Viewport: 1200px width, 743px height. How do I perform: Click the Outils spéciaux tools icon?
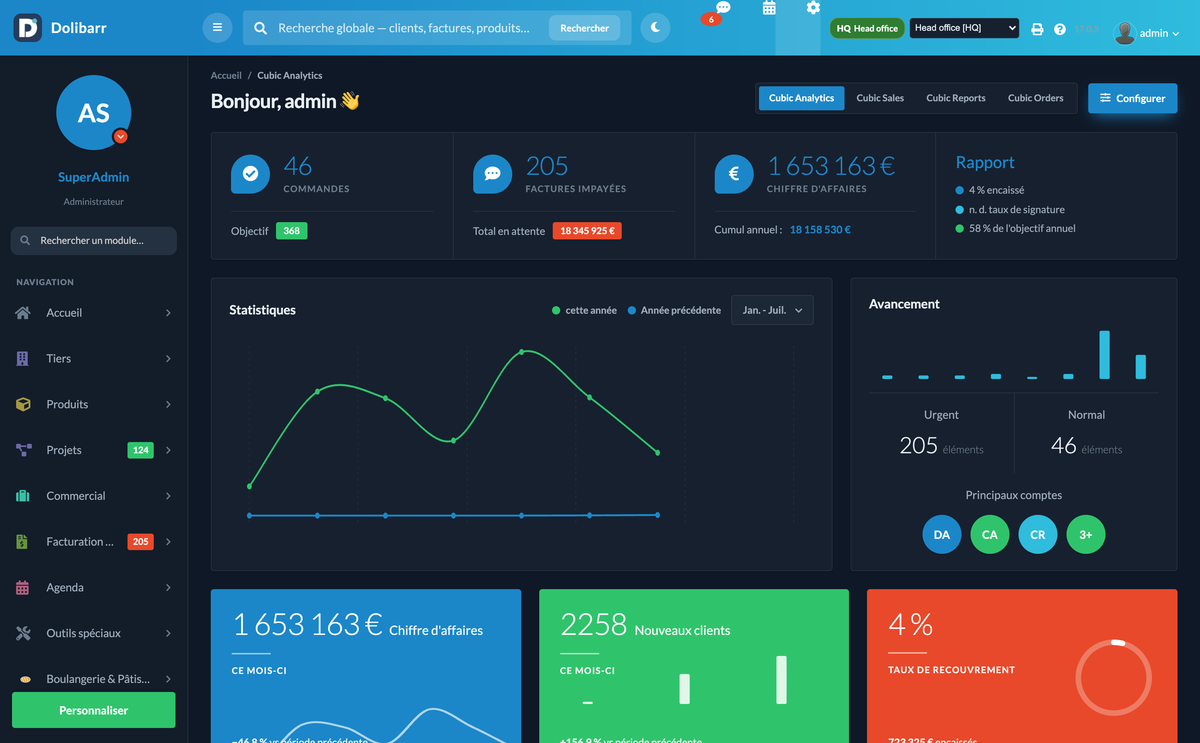(x=23, y=633)
